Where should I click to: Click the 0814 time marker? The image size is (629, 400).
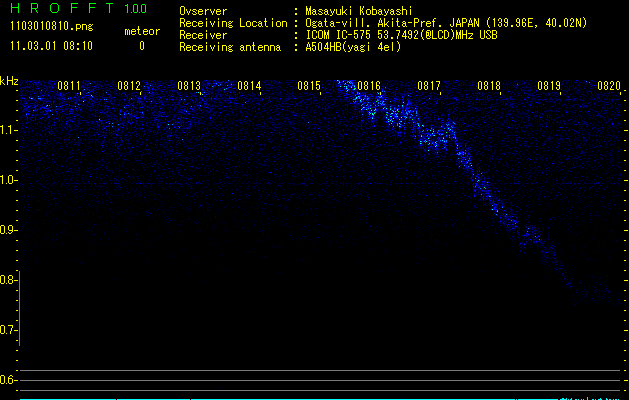249,86
